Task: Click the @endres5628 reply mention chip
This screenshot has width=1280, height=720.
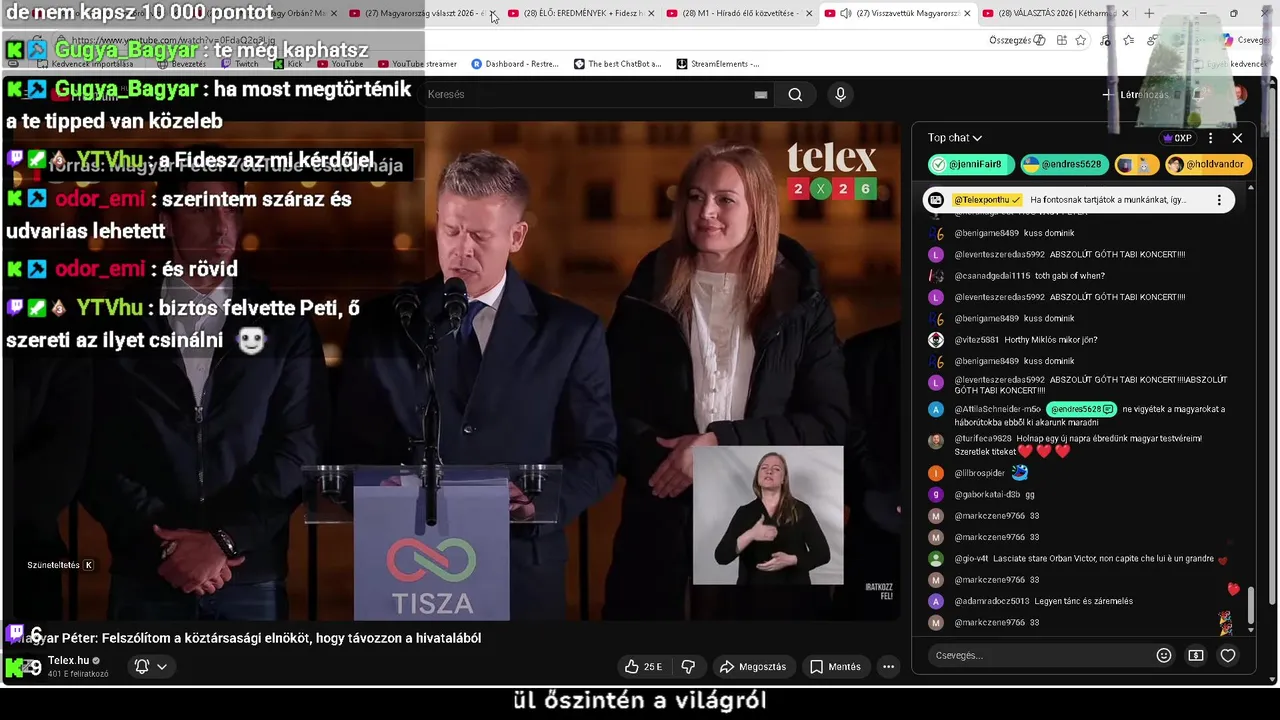Action: point(1081,409)
